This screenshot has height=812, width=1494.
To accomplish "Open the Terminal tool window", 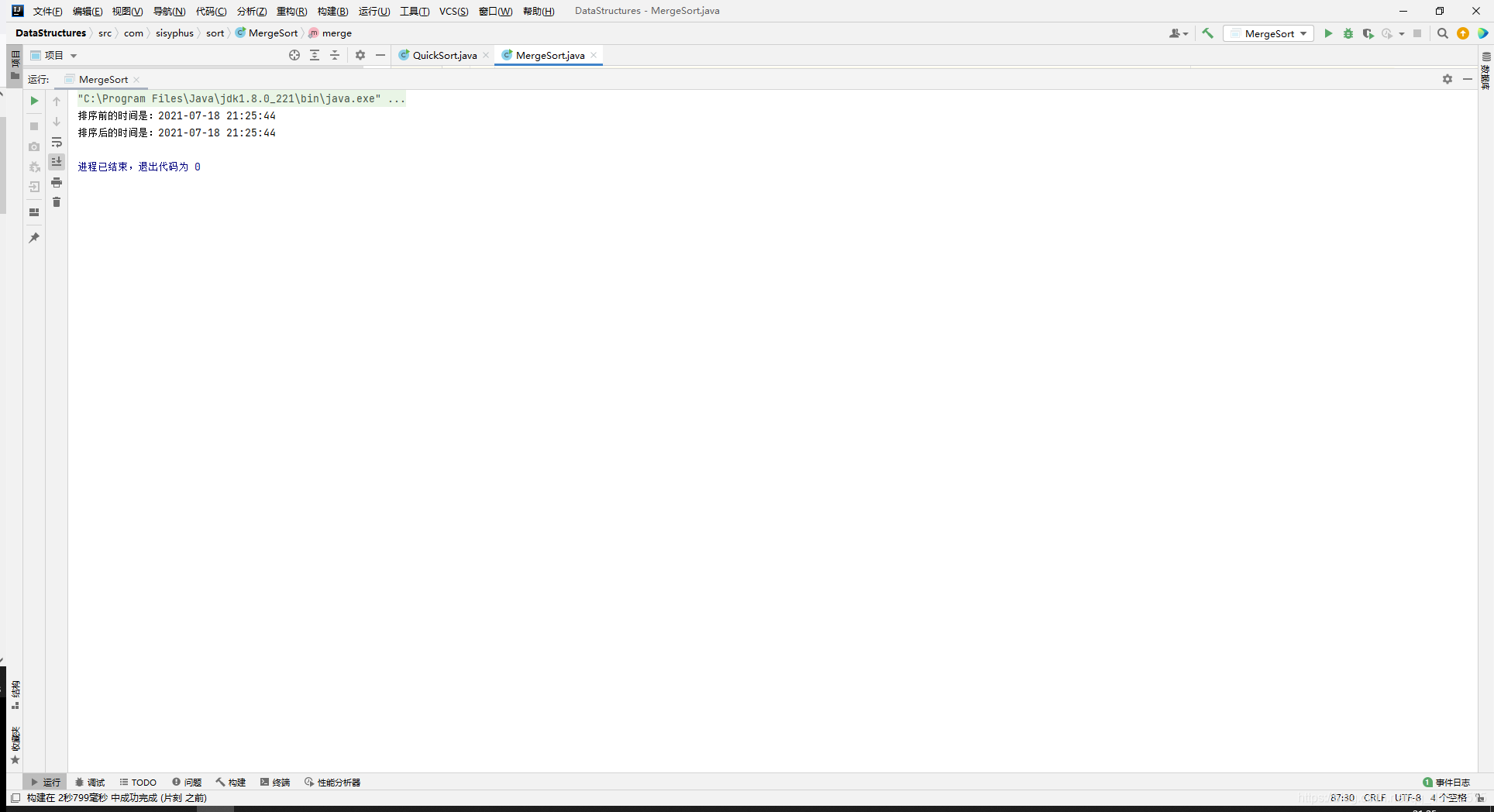I will pyautogui.click(x=275, y=782).
